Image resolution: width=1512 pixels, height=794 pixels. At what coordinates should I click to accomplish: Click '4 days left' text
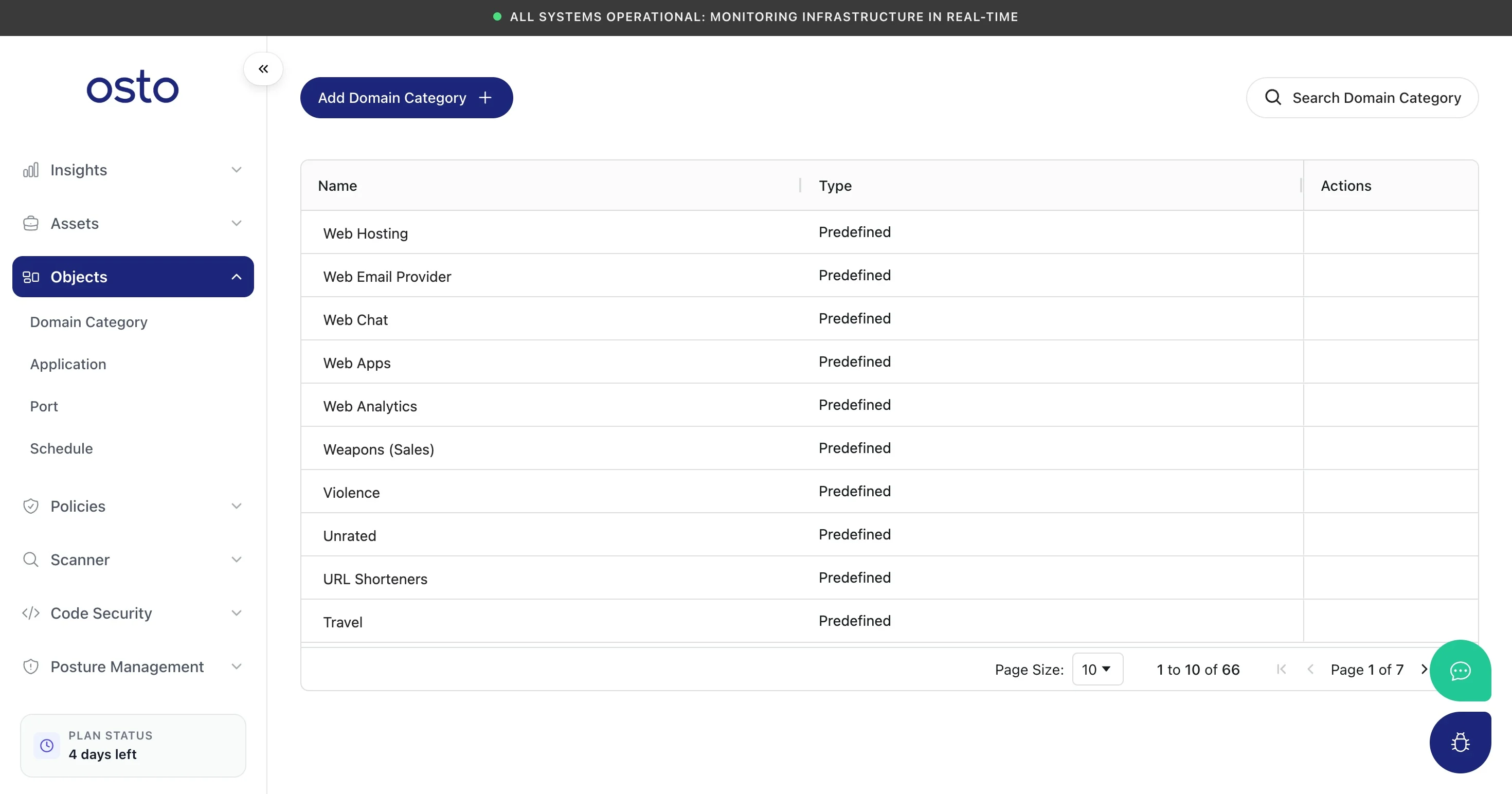[x=102, y=754]
